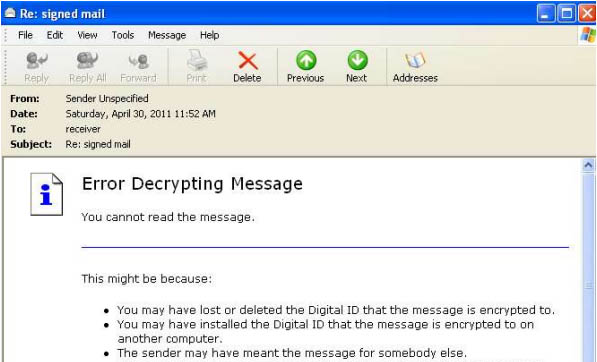The image size is (597, 362).
Task: Go to the Previous message
Action: coord(306,60)
